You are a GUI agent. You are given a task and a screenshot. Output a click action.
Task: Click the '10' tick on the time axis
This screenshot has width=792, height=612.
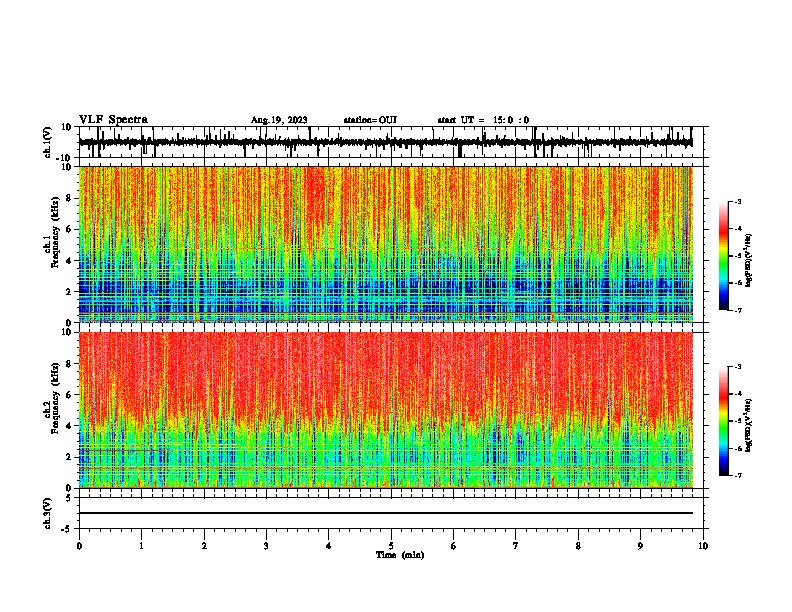(x=703, y=546)
